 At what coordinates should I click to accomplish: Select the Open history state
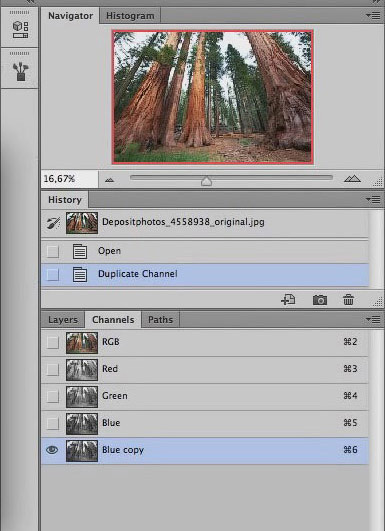(x=205, y=252)
